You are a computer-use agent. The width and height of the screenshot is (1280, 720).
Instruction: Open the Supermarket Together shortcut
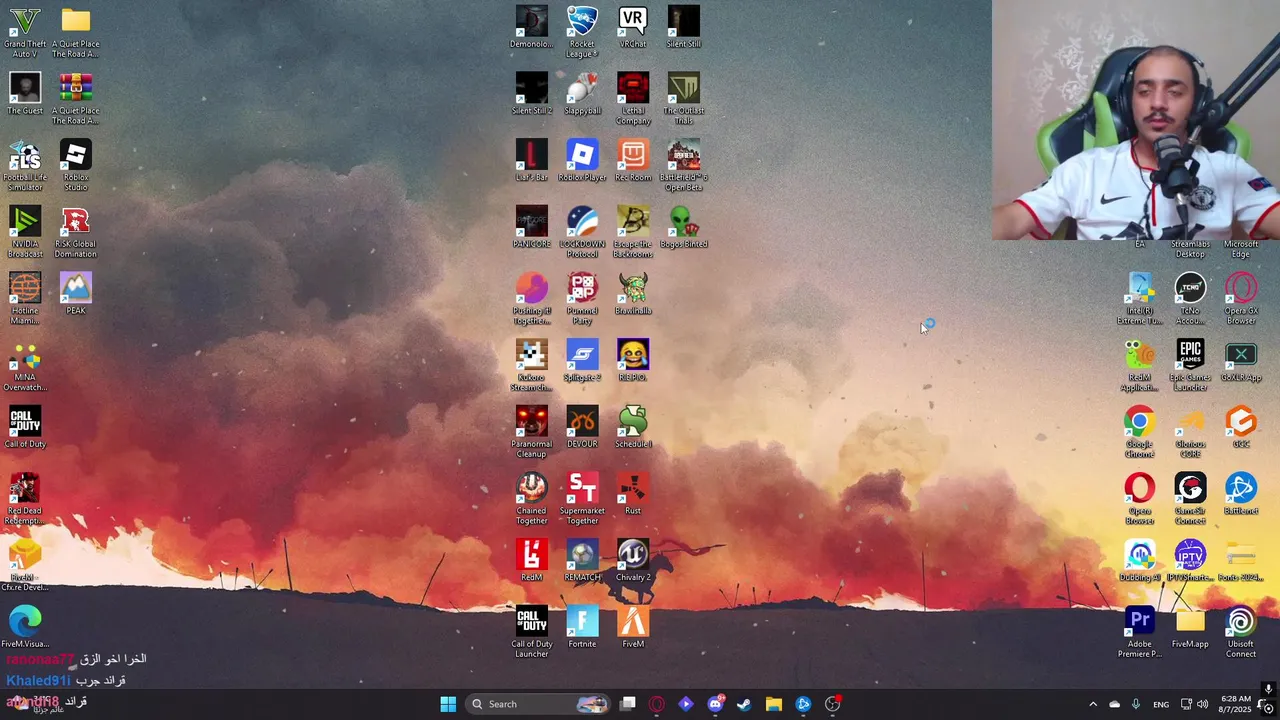pyautogui.click(x=582, y=499)
